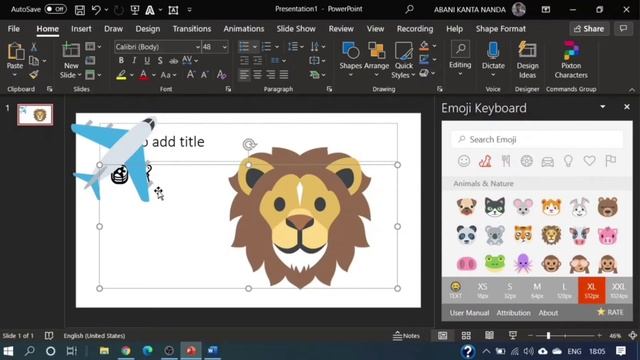This screenshot has height=360, width=640.
Task: Insert the black-and-white cat emoji
Action: [495, 207]
